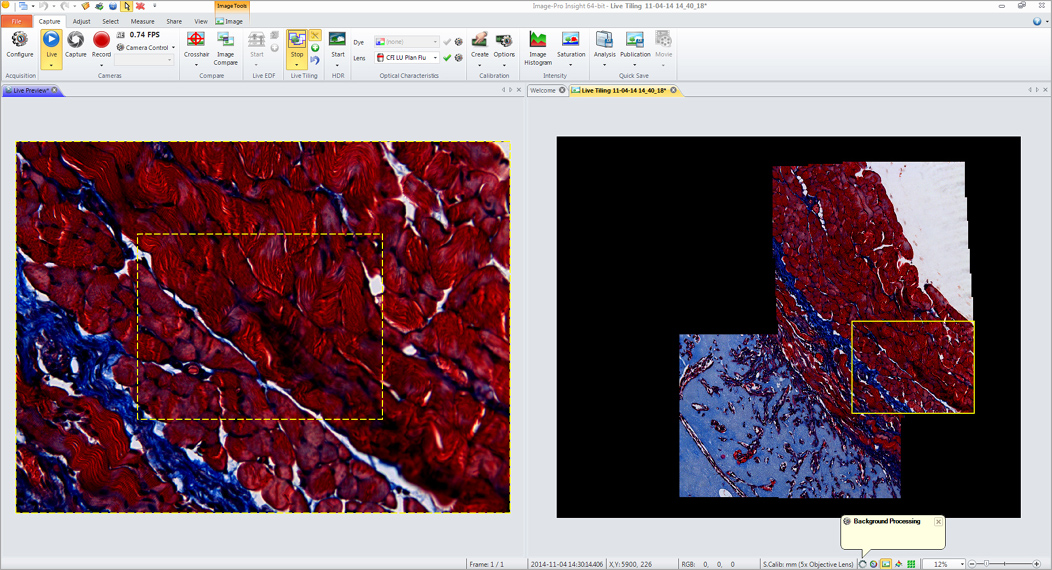
Task: Open the Help icon
Action: click(x=1037, y=21)
